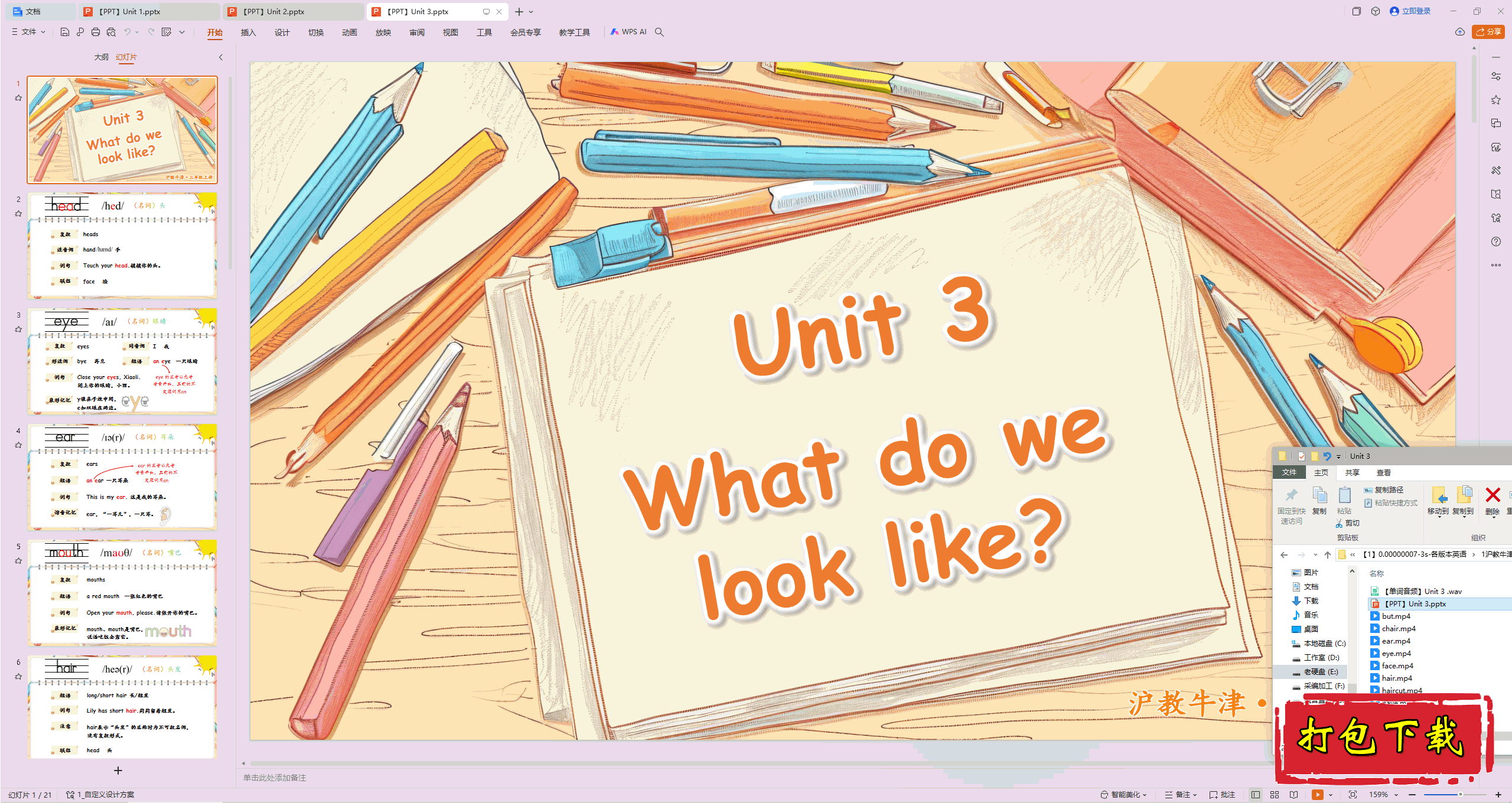Toggle Reading view book icon
Viewport: 1512px width, 803px height.
coord(1293,795)
